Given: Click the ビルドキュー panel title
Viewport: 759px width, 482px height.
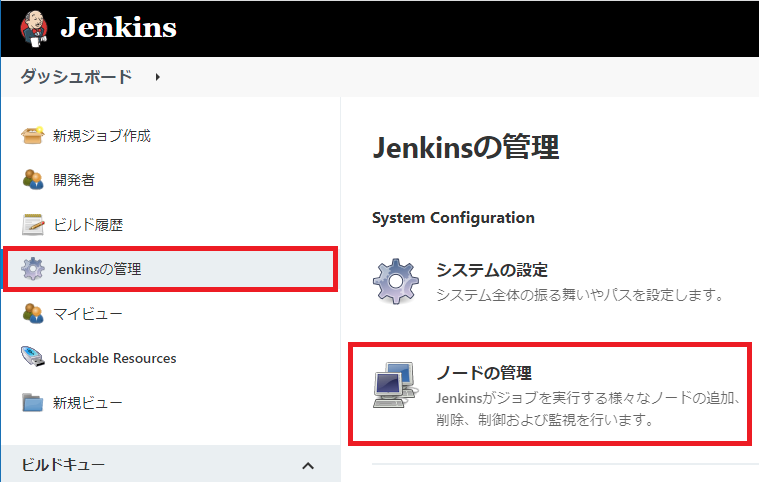Looking at the screenshot, I should (63, 465).
